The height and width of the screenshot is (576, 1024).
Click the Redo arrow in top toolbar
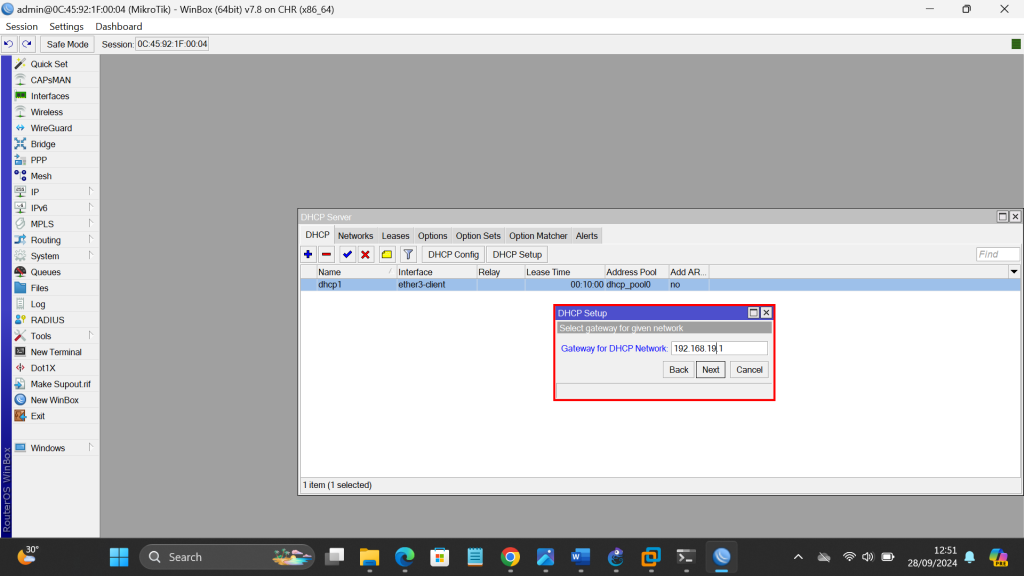pyautogui.click(x=27, y=44)
